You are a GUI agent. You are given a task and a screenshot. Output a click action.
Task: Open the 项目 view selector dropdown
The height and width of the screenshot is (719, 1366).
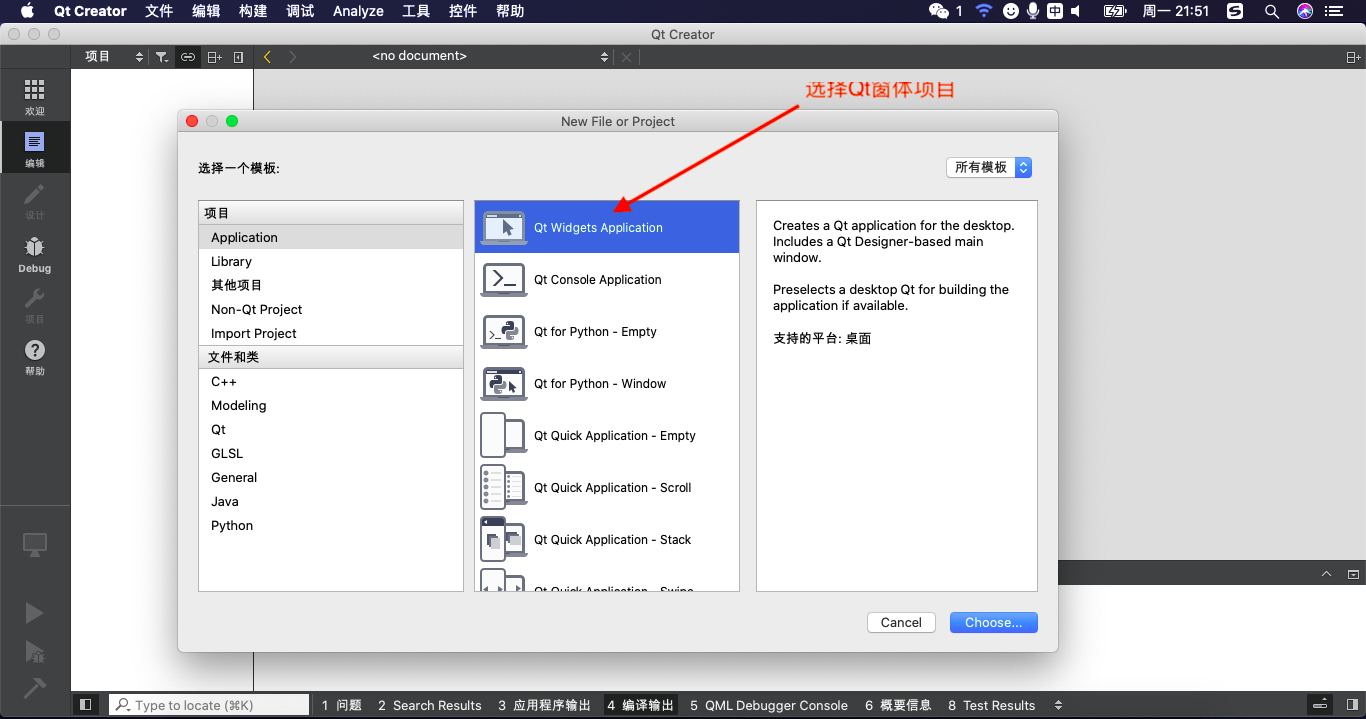(x=114, y=57)
